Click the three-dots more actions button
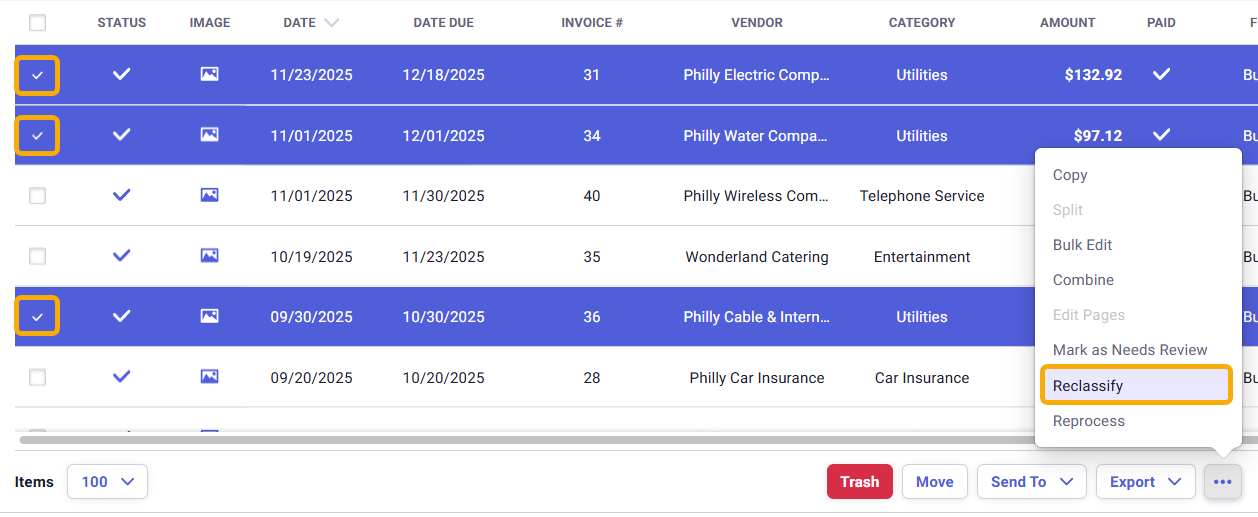Image resolution: width=1258 pixels, height=517 pixels. pos(1222,482)
